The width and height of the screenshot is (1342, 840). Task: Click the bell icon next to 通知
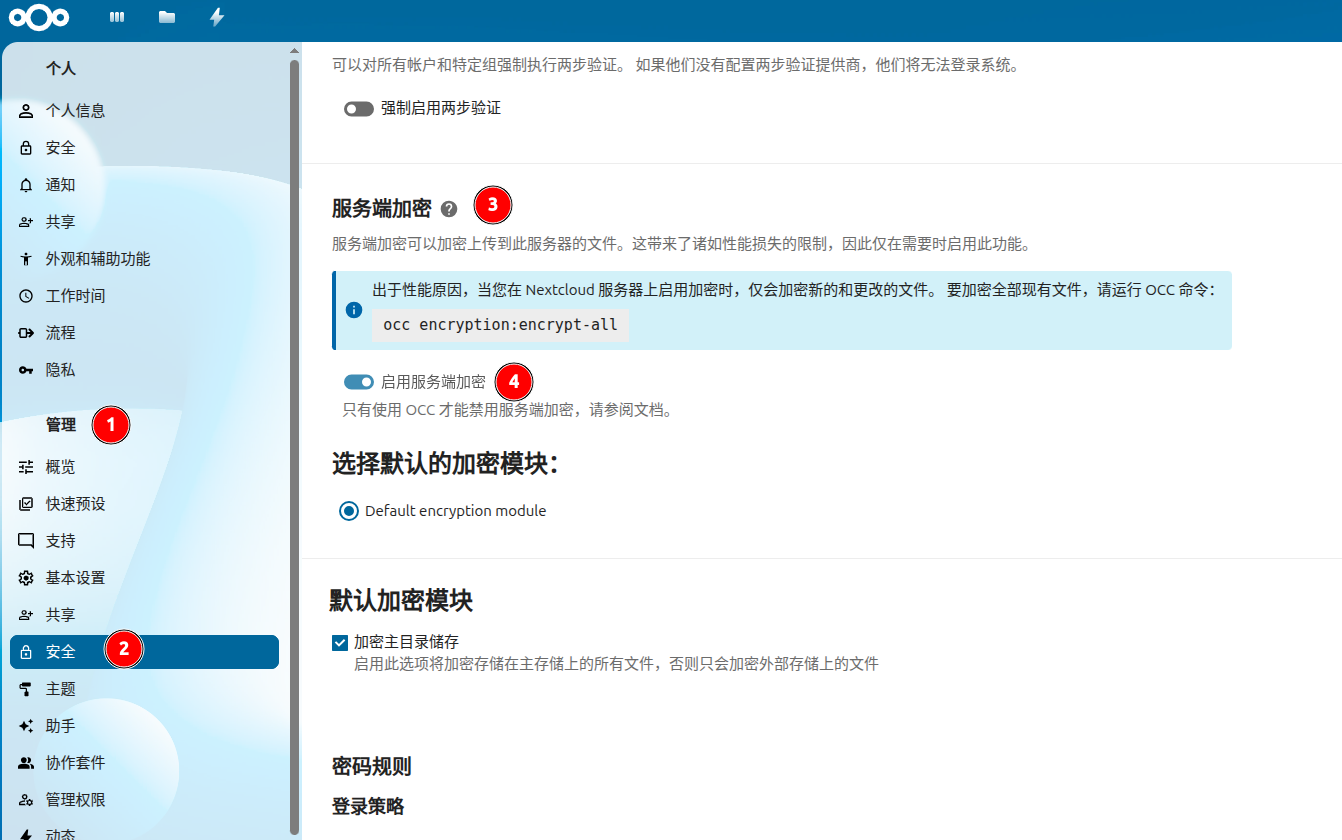click(26, 185)
